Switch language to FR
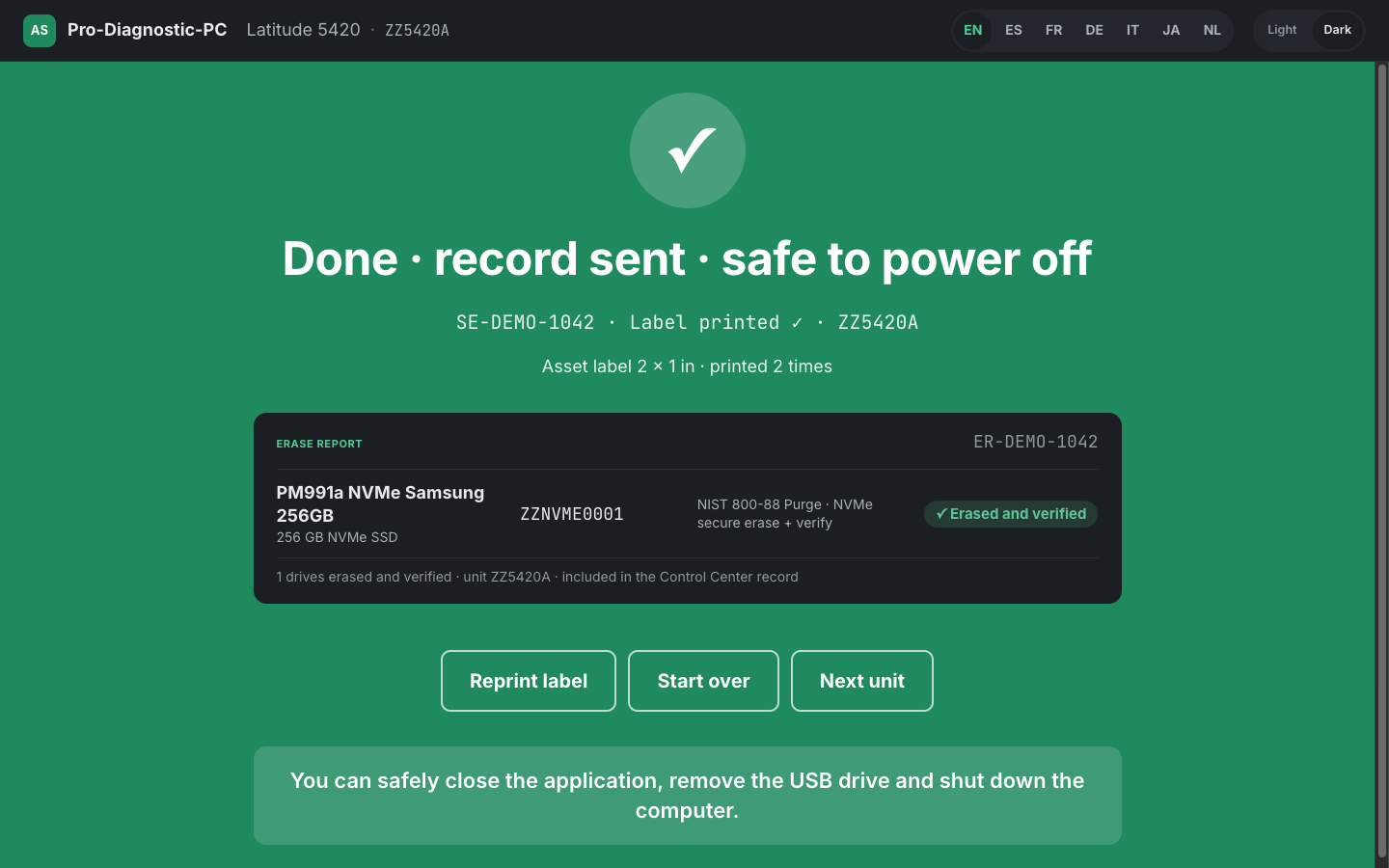 [x=1054, y=30]
